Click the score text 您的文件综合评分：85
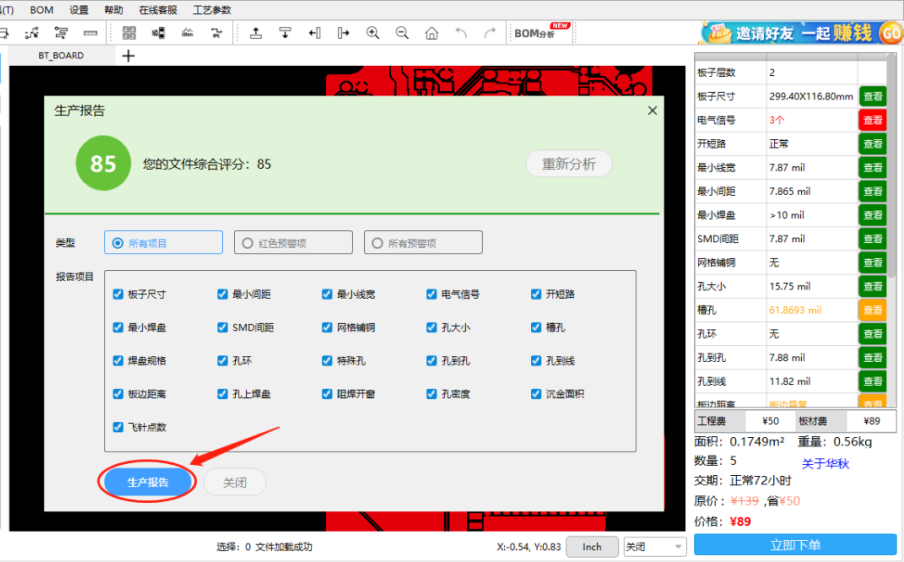 [x=207, y=164]
